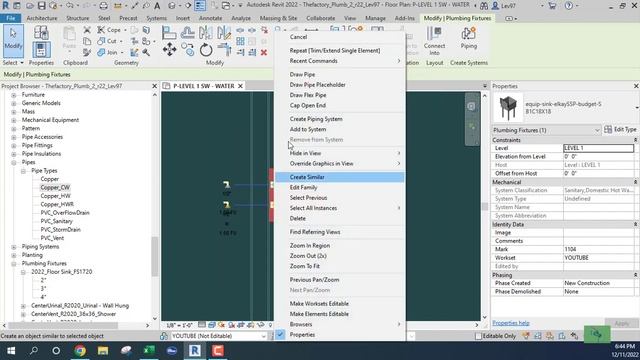Collapse the Plumbing Fixtures tree node
Image resolution: width=640 pixels, height=360 pixels.
coord(13,264)
